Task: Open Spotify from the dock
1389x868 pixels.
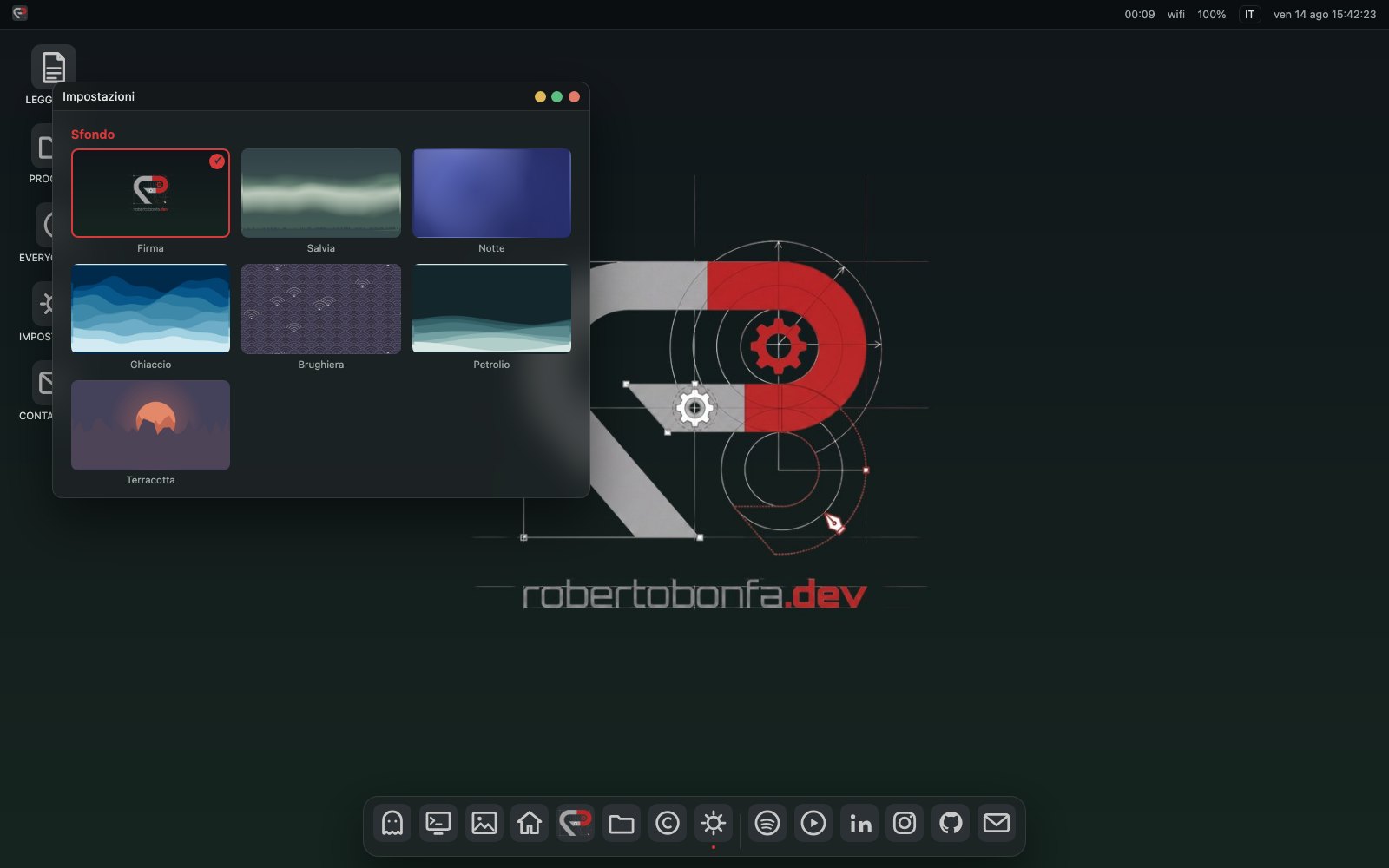Action: tap(767, 823)
